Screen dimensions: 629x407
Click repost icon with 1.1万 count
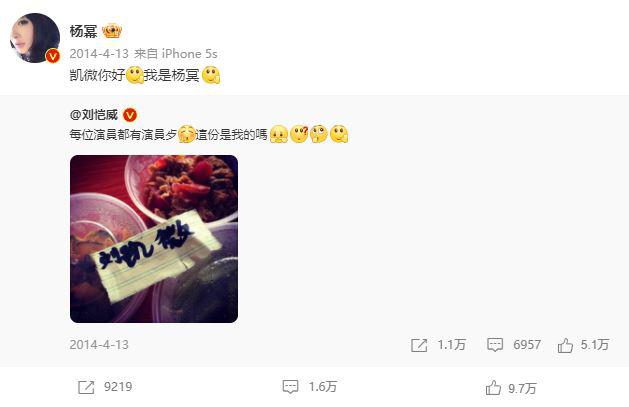click(419, 345)
